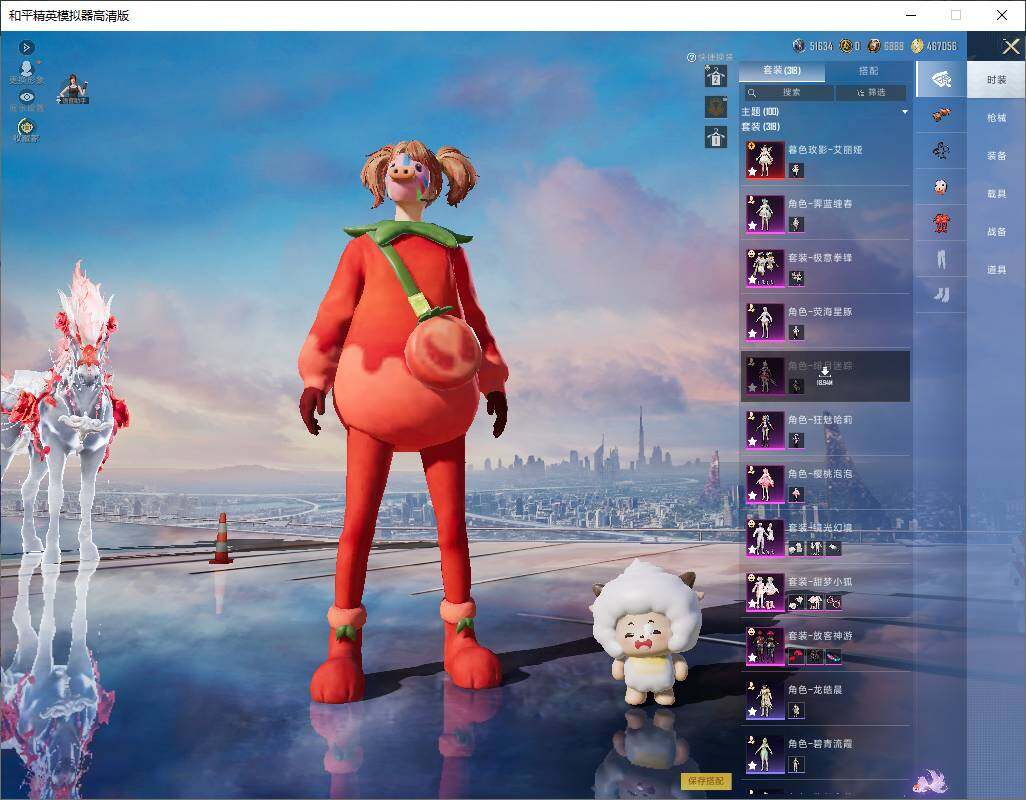Select the 角色-樱桃泡泡 outfit thumbnail
This screenshot has height=800, width=1026.
pos(765,483)
